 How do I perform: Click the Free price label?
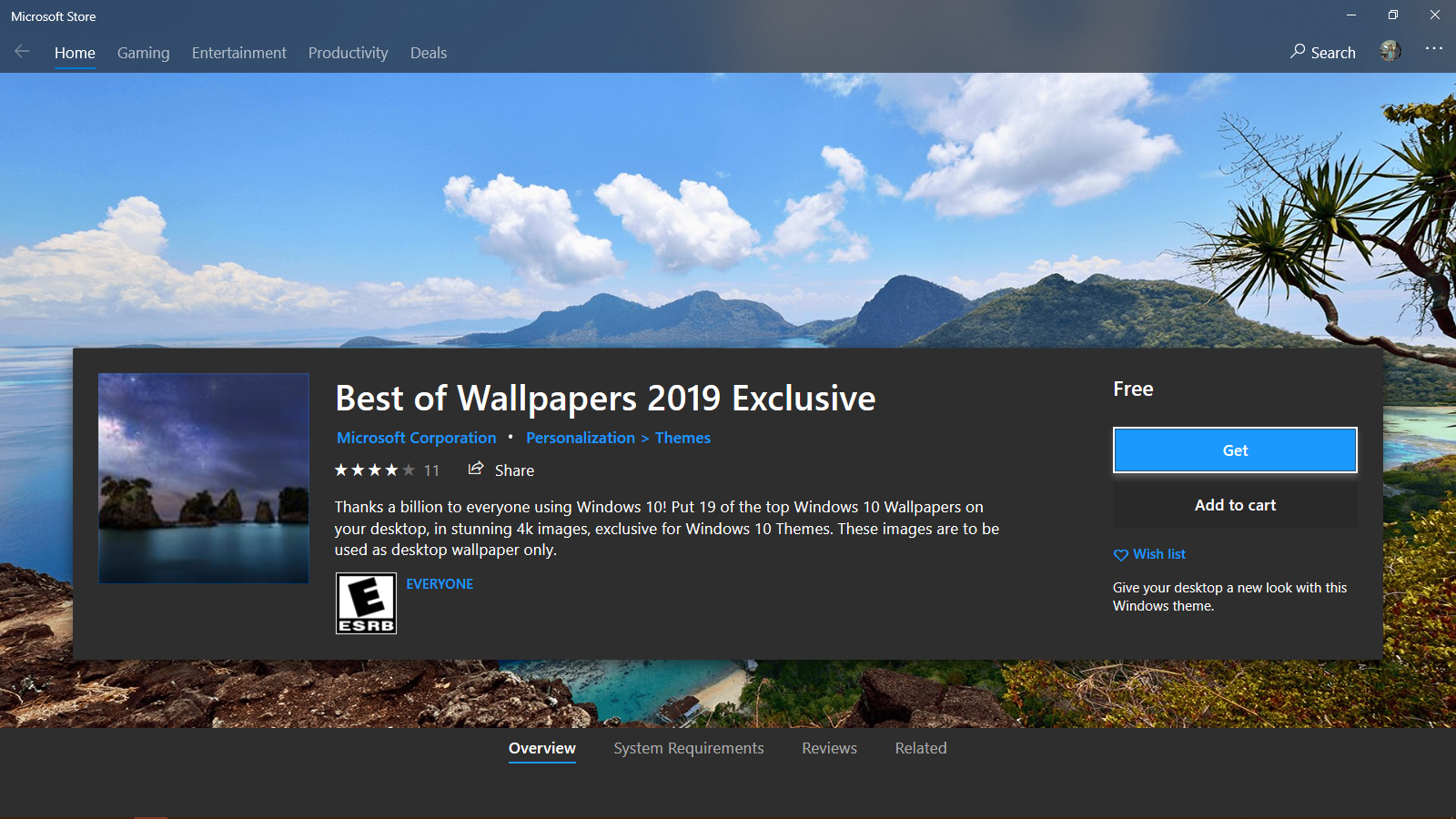[x=1133, y=389]
